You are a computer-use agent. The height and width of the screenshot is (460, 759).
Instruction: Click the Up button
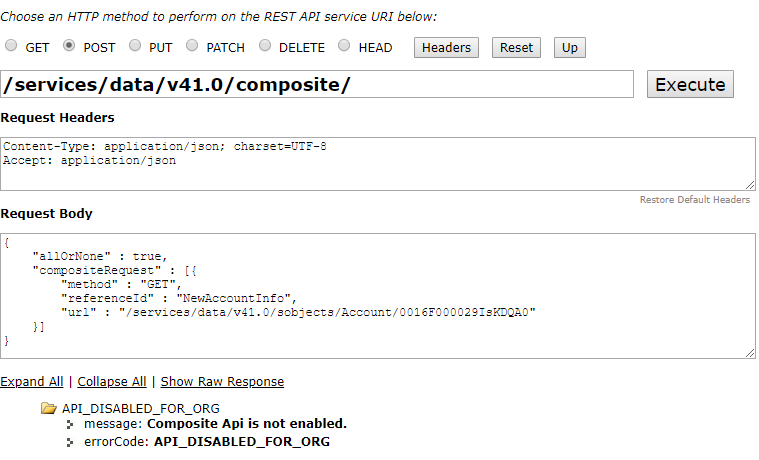click(569, 47)
